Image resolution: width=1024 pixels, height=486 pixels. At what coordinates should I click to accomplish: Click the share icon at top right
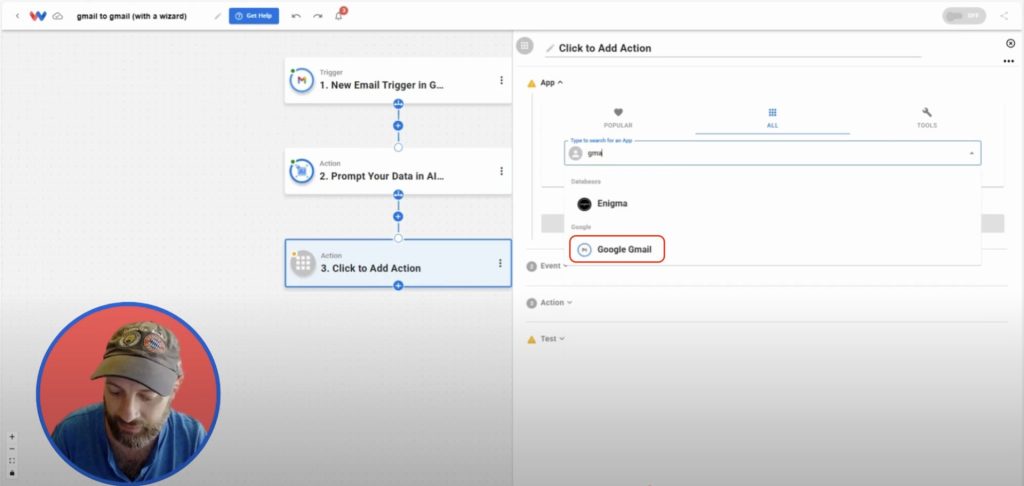pos(1004,16)
